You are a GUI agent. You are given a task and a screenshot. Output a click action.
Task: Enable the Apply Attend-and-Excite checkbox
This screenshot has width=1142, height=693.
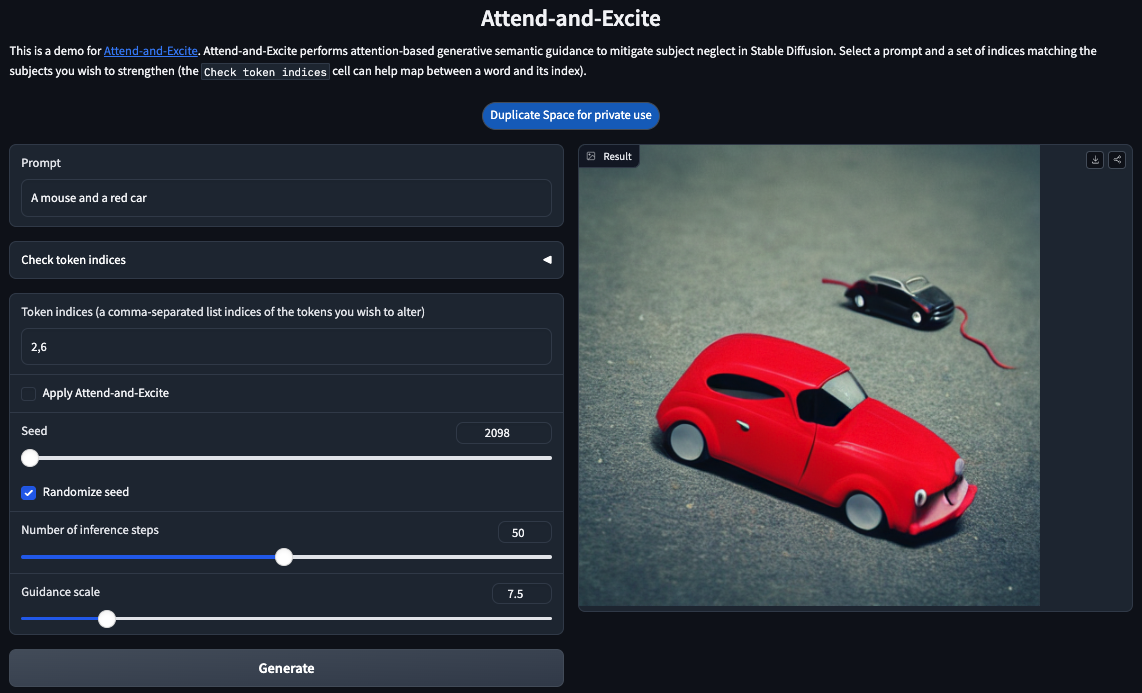[29, 394]
